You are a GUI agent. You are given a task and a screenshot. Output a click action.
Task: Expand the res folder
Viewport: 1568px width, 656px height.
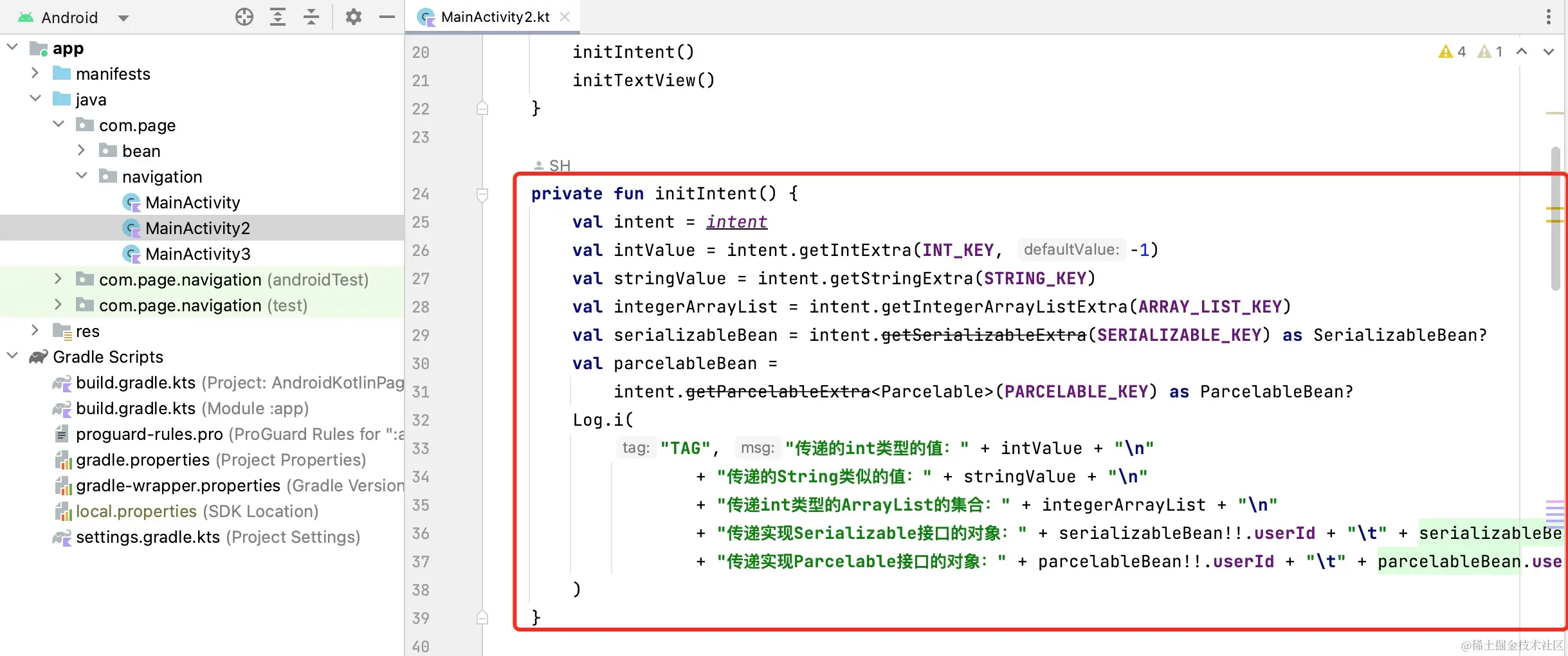35,330
